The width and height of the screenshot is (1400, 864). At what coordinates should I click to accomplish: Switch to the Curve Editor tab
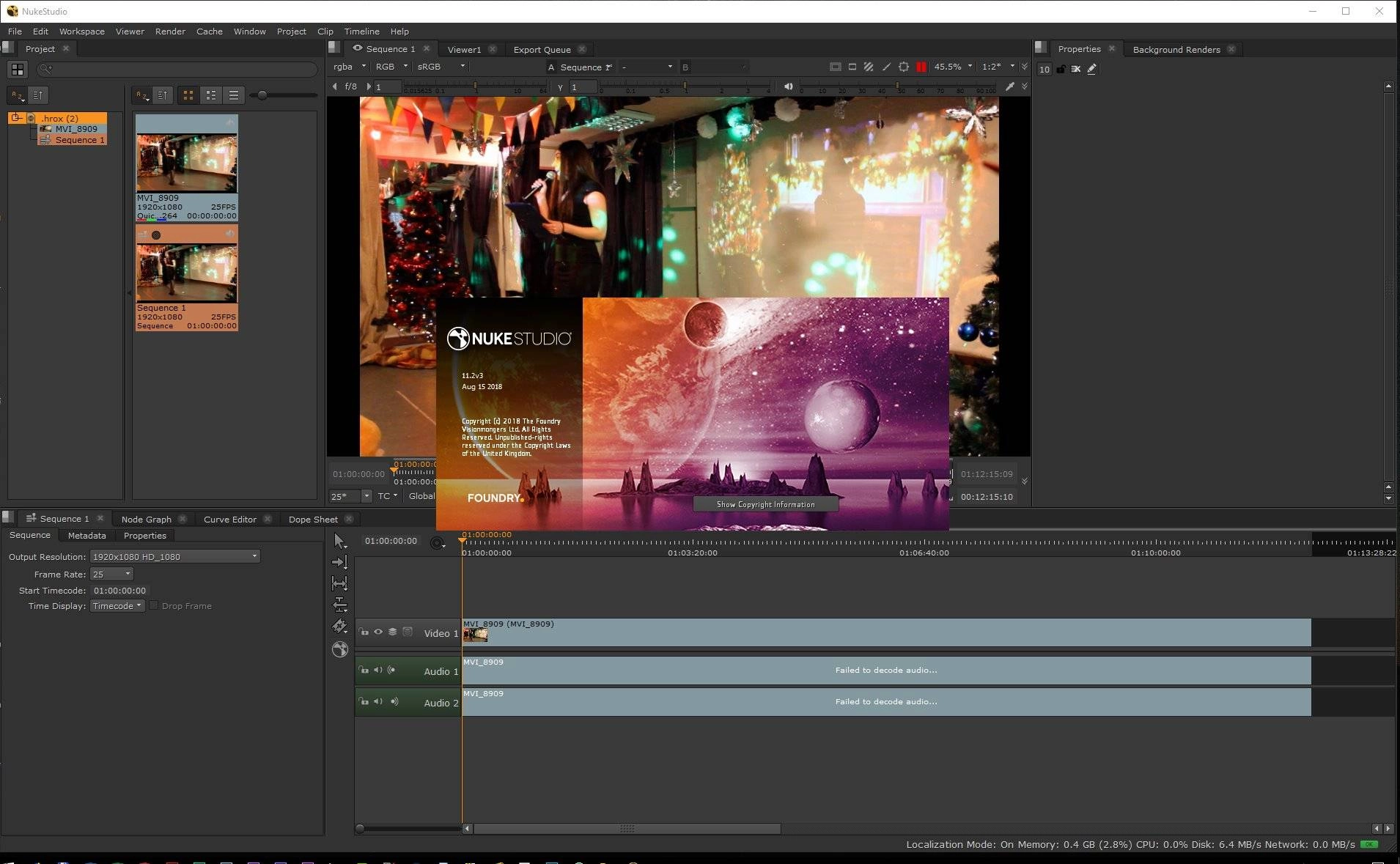coord(229,519)
